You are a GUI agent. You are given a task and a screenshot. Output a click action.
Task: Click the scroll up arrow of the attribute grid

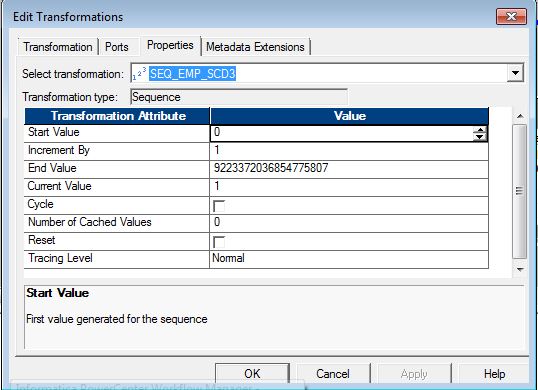click(x=520, y=117)
